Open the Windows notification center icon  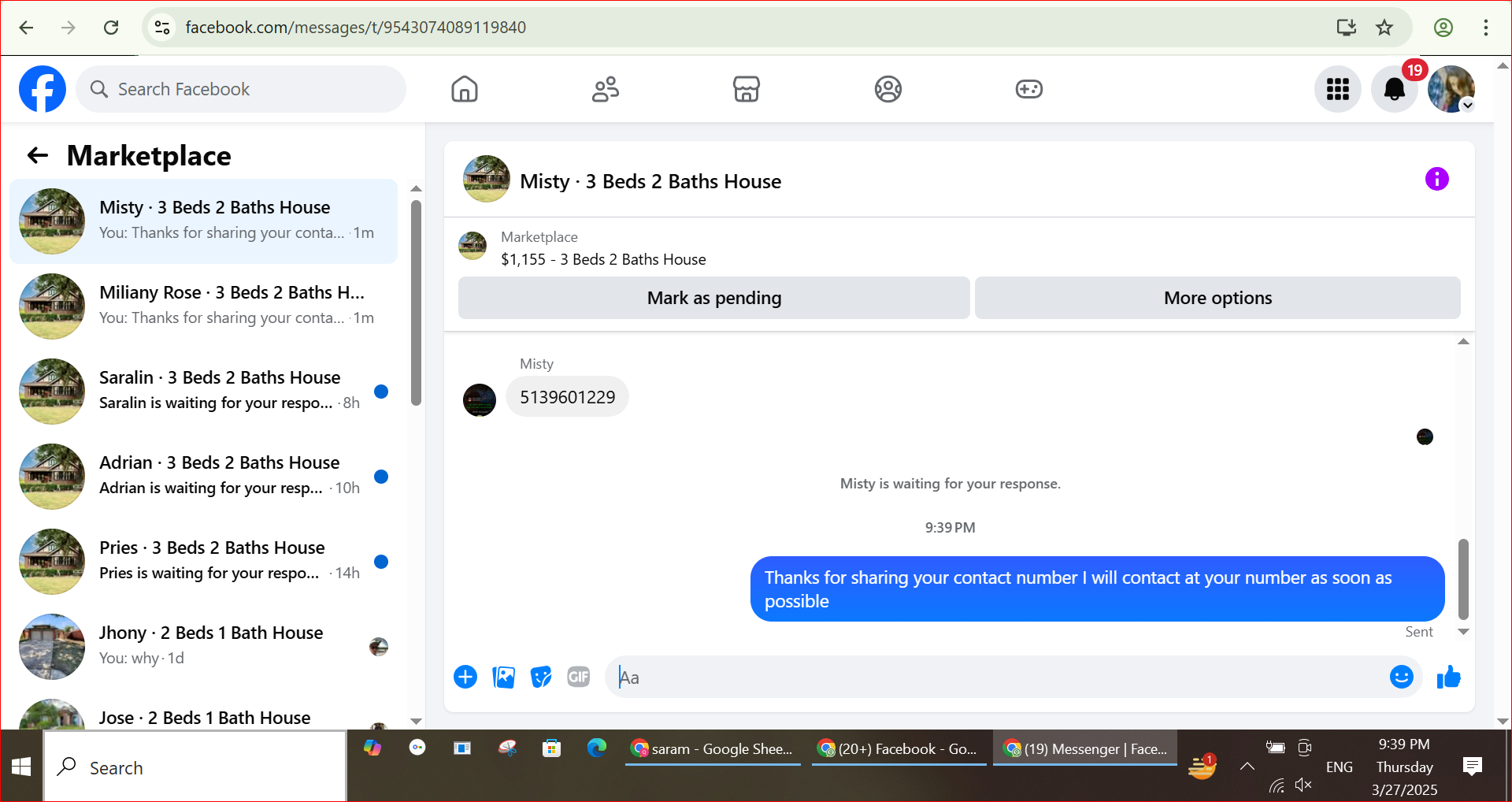[1473, 766]
